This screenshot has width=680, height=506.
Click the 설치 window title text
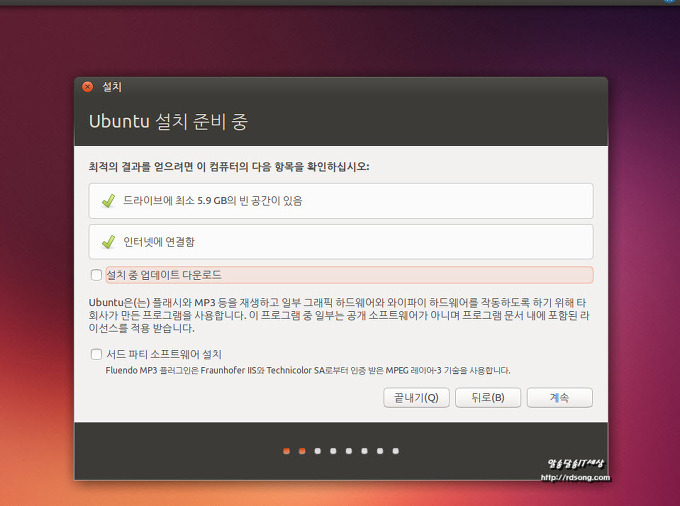click(112, 87)
